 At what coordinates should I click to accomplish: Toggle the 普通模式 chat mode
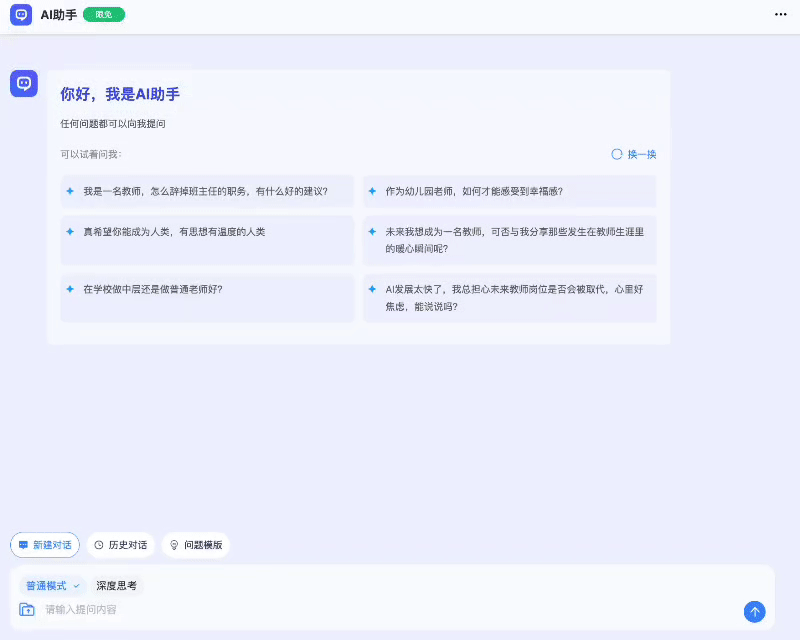[48, 585]
